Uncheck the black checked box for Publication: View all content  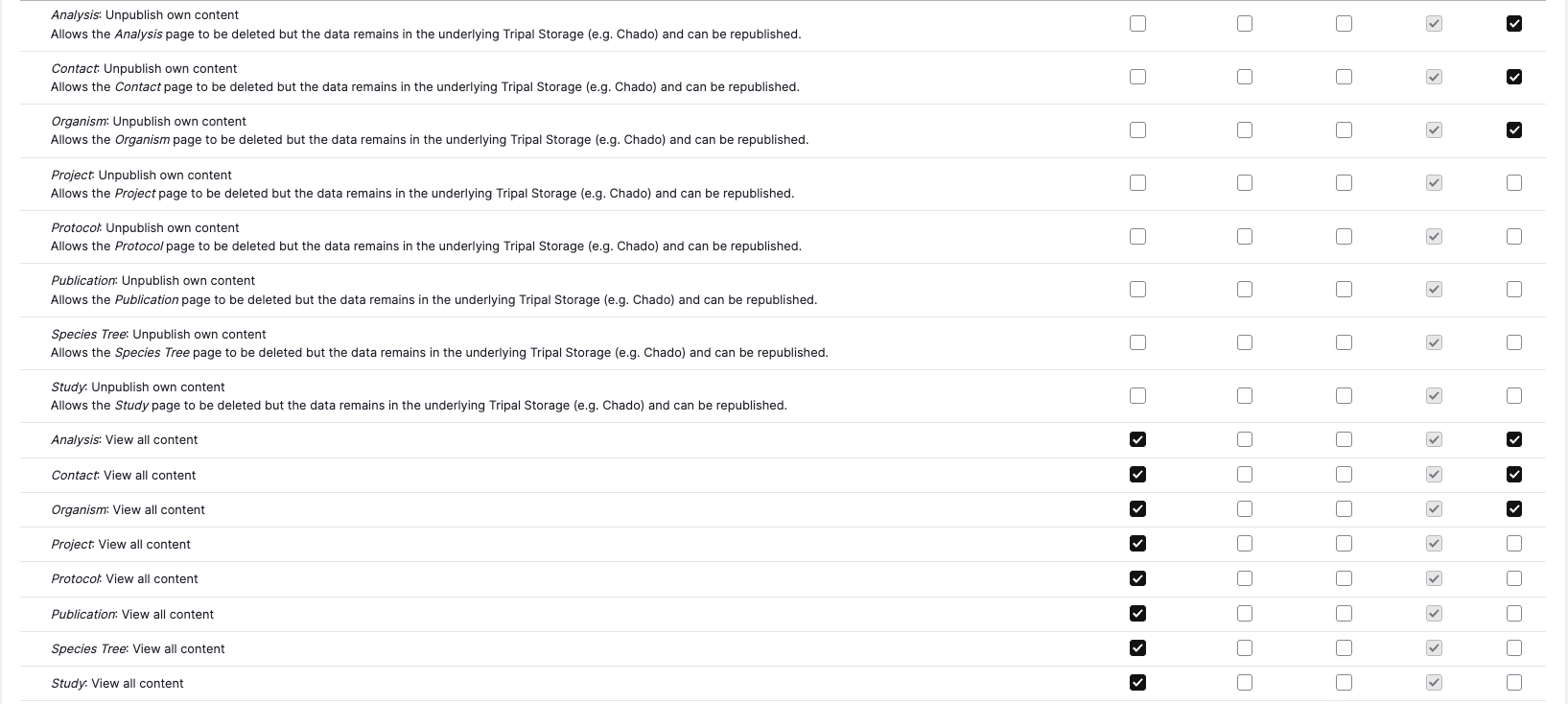pyautogui.click(x=1137, y=613)
